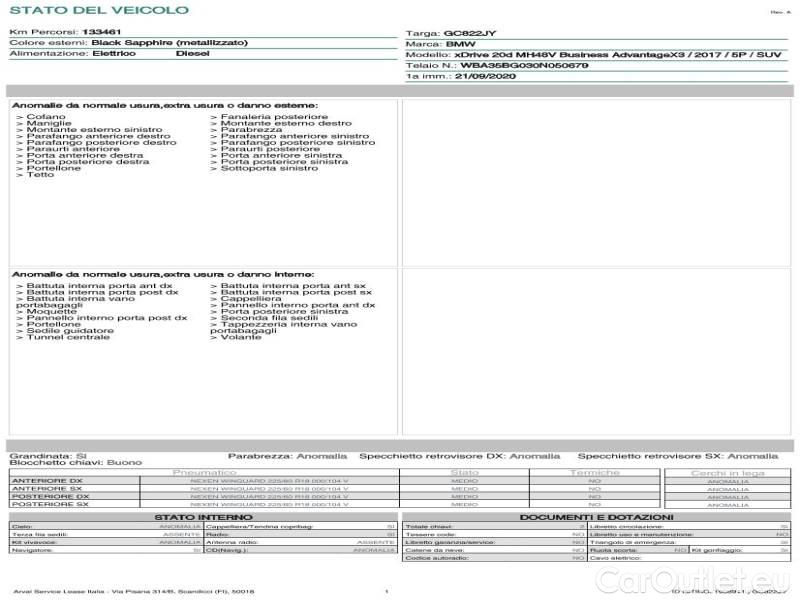Click the Grandinata status value
This screenshot has width=800, height=600.
[x=82, y=454]
